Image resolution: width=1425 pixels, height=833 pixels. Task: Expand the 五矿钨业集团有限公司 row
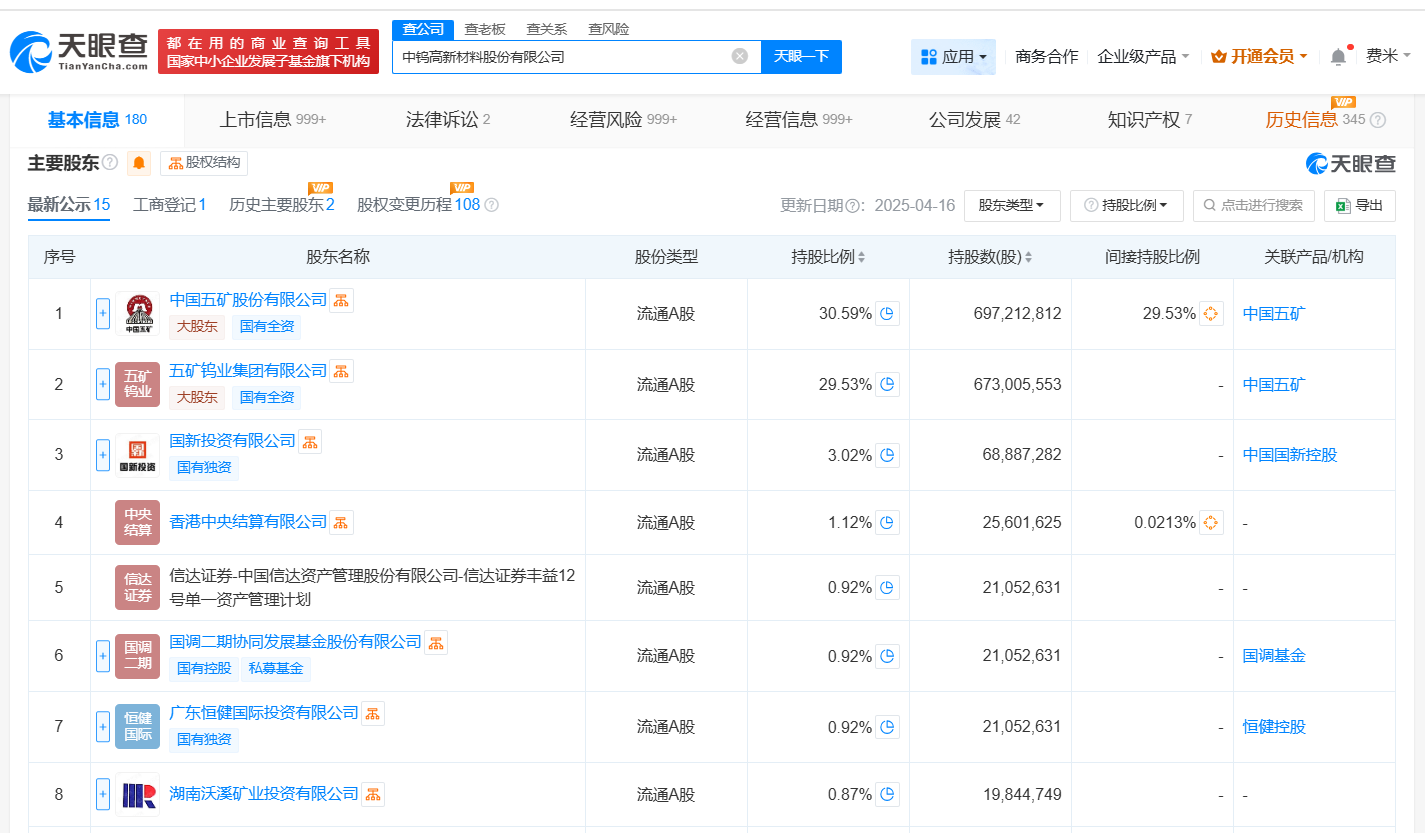103,384
